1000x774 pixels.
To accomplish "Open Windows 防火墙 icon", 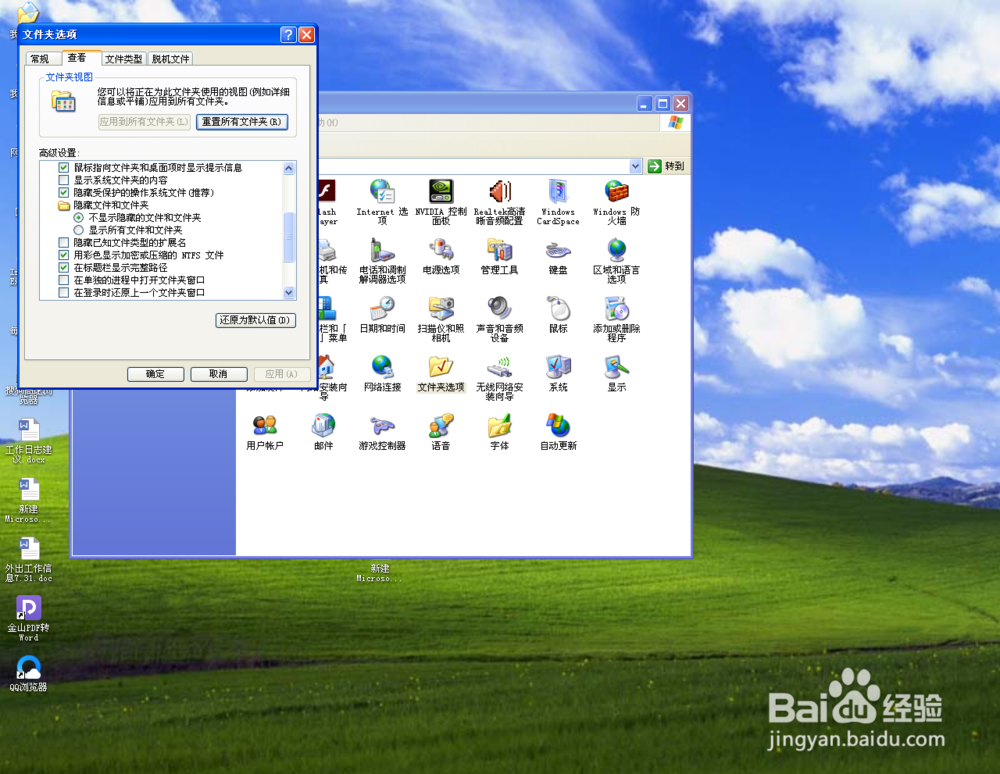I will [x=617, y=202].
